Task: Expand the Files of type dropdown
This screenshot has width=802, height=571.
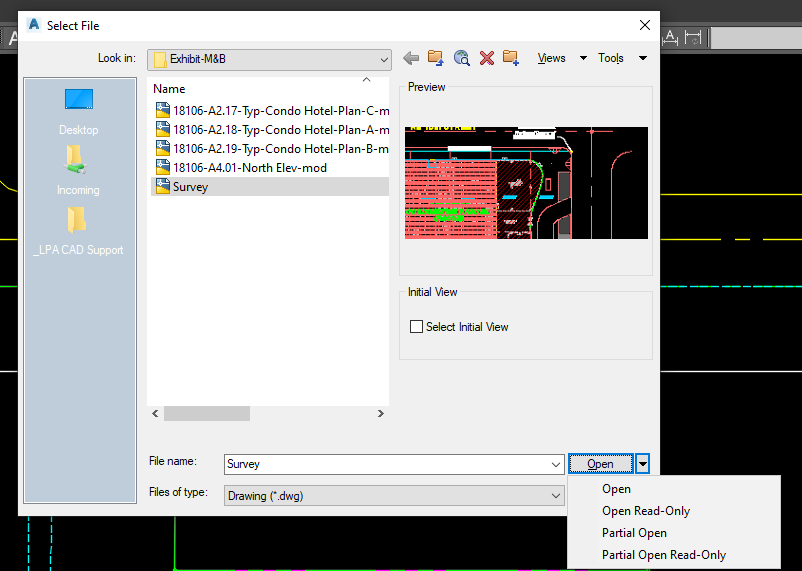Action: coord(555,495)
